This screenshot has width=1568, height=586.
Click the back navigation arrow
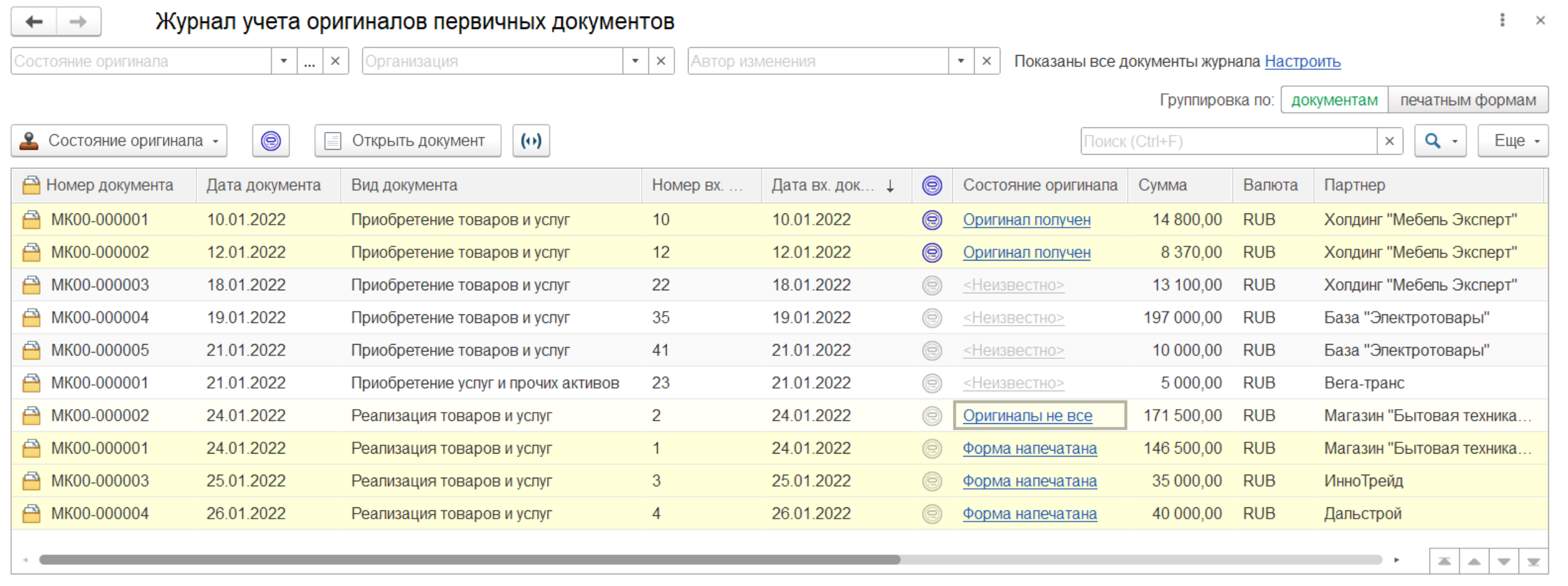tap(34, 22)
